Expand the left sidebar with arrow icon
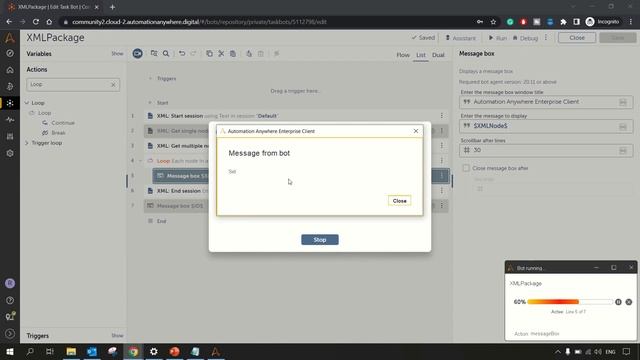This screenshot has width=640, height=360. point(10,333)
